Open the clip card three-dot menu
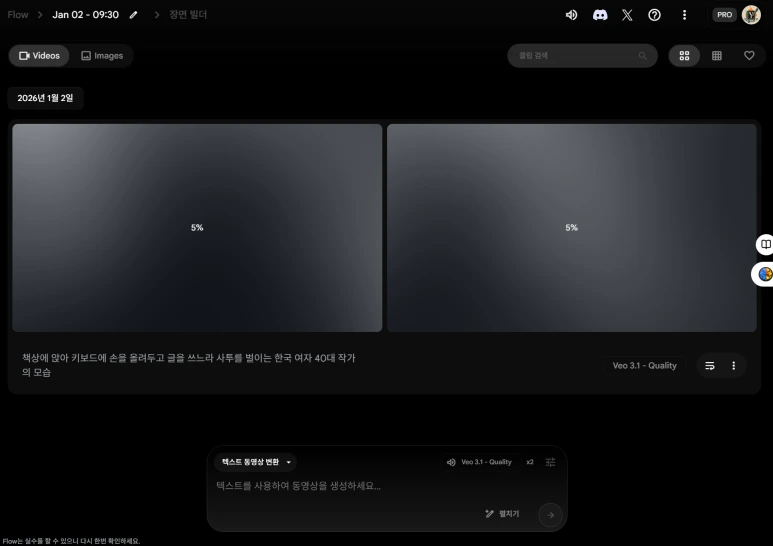 click(x=734, y=366)
